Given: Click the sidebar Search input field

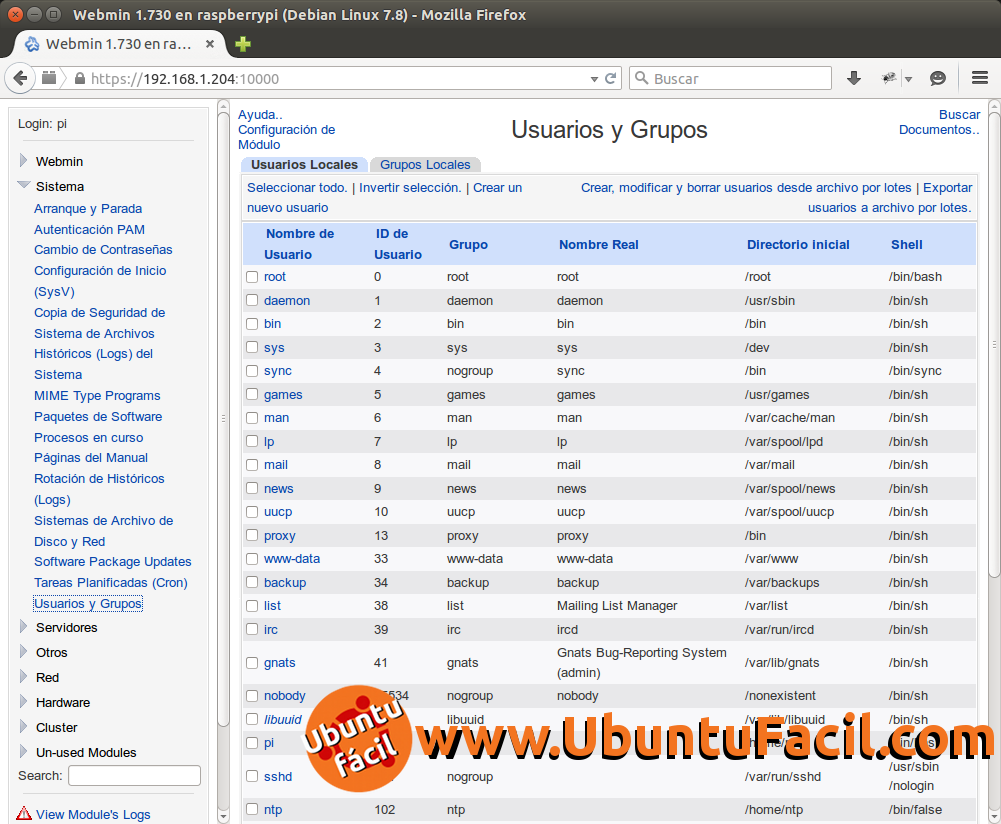Looking at the screenshot, I should [135, 775].
